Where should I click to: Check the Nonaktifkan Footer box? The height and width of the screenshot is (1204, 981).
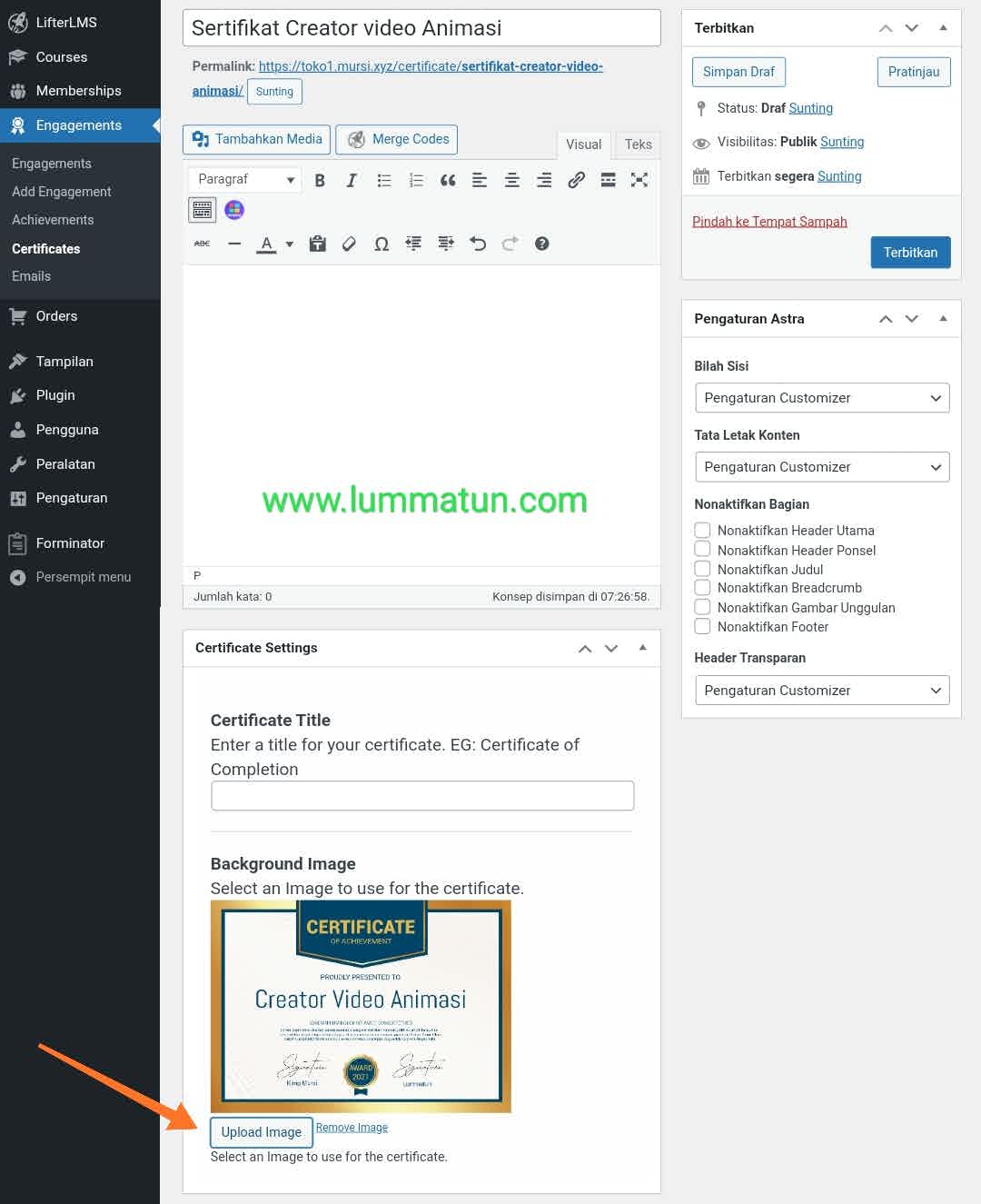point(702,626)
